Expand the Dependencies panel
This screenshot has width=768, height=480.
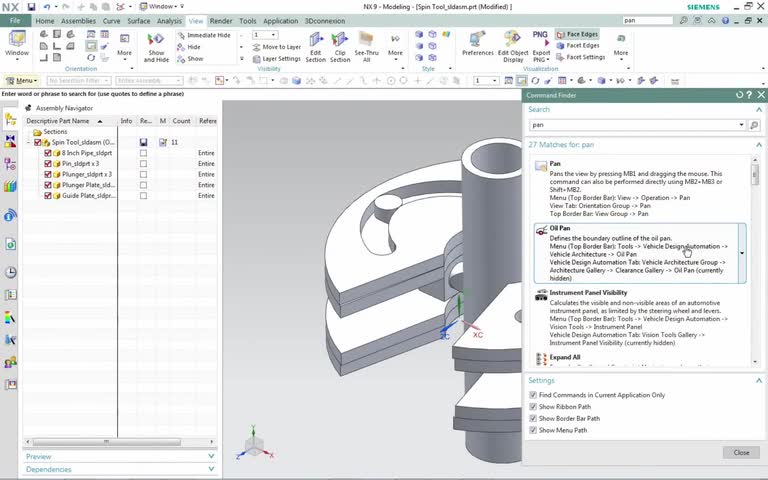coord(211,469)
